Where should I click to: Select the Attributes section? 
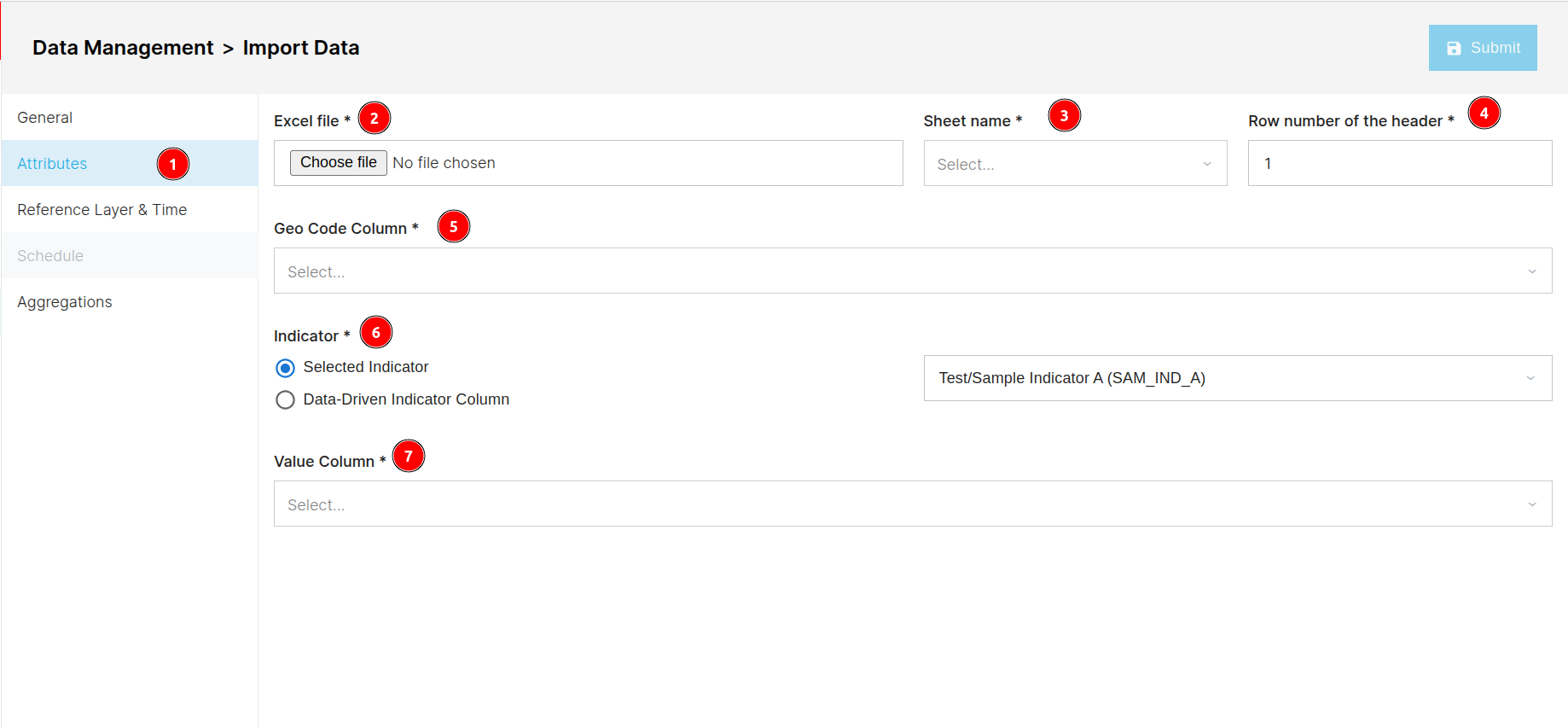point(130,163)
